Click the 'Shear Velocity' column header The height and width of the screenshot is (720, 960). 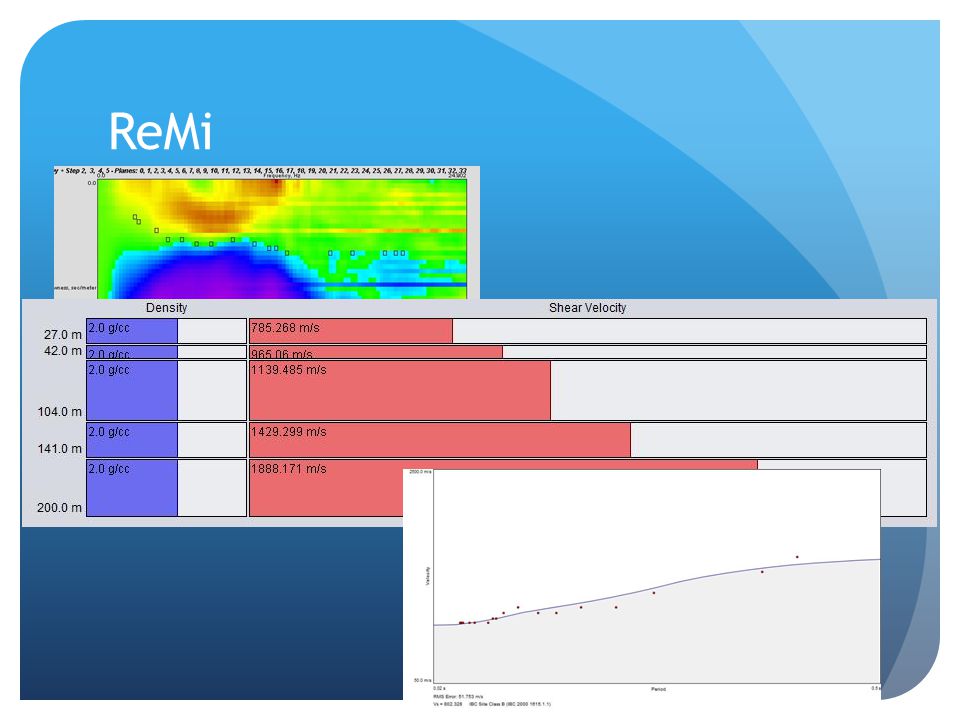tap(587, 308)
